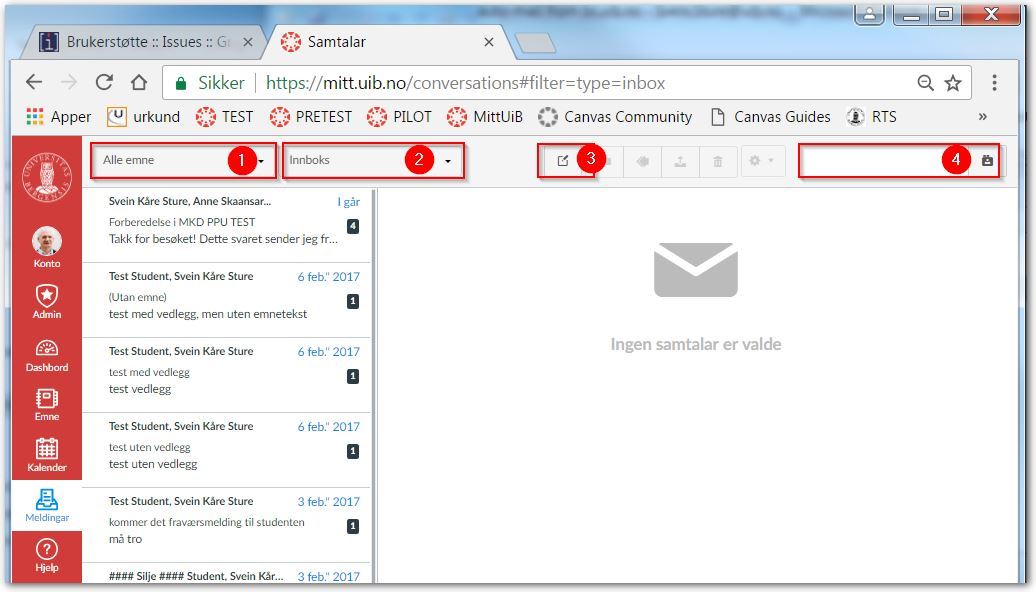The image size is (1036, 592).
Task: Open the address book icon
Action: point(987,161)
